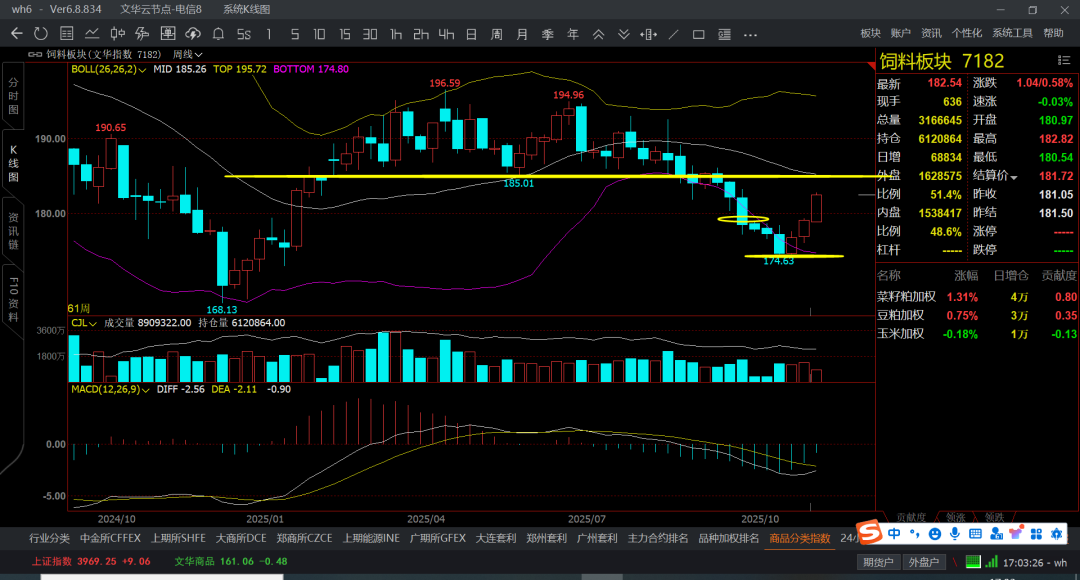Open the 分时图 side tab

[13, 95]
